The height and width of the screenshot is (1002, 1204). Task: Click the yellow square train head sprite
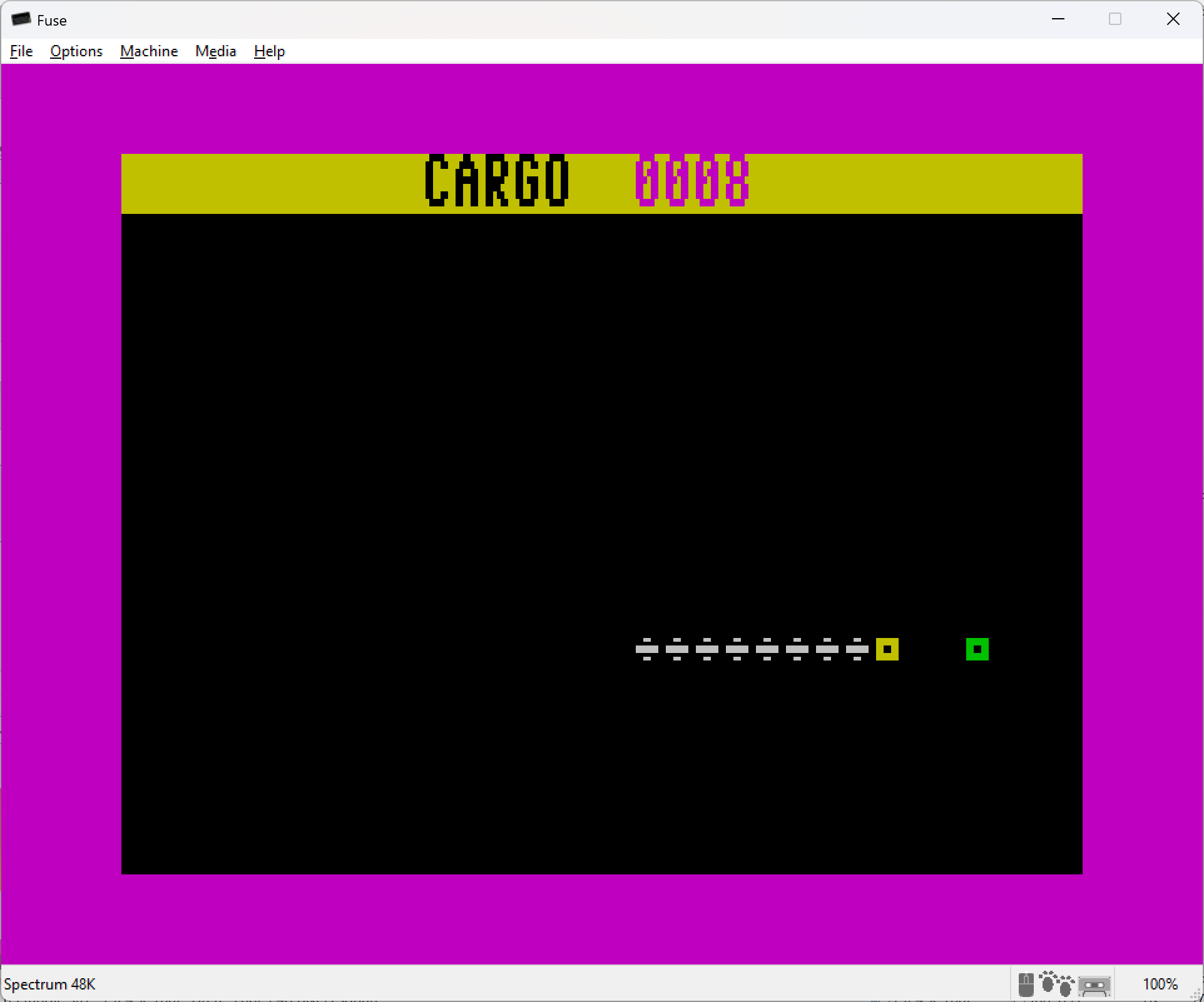tap(887, 649)
